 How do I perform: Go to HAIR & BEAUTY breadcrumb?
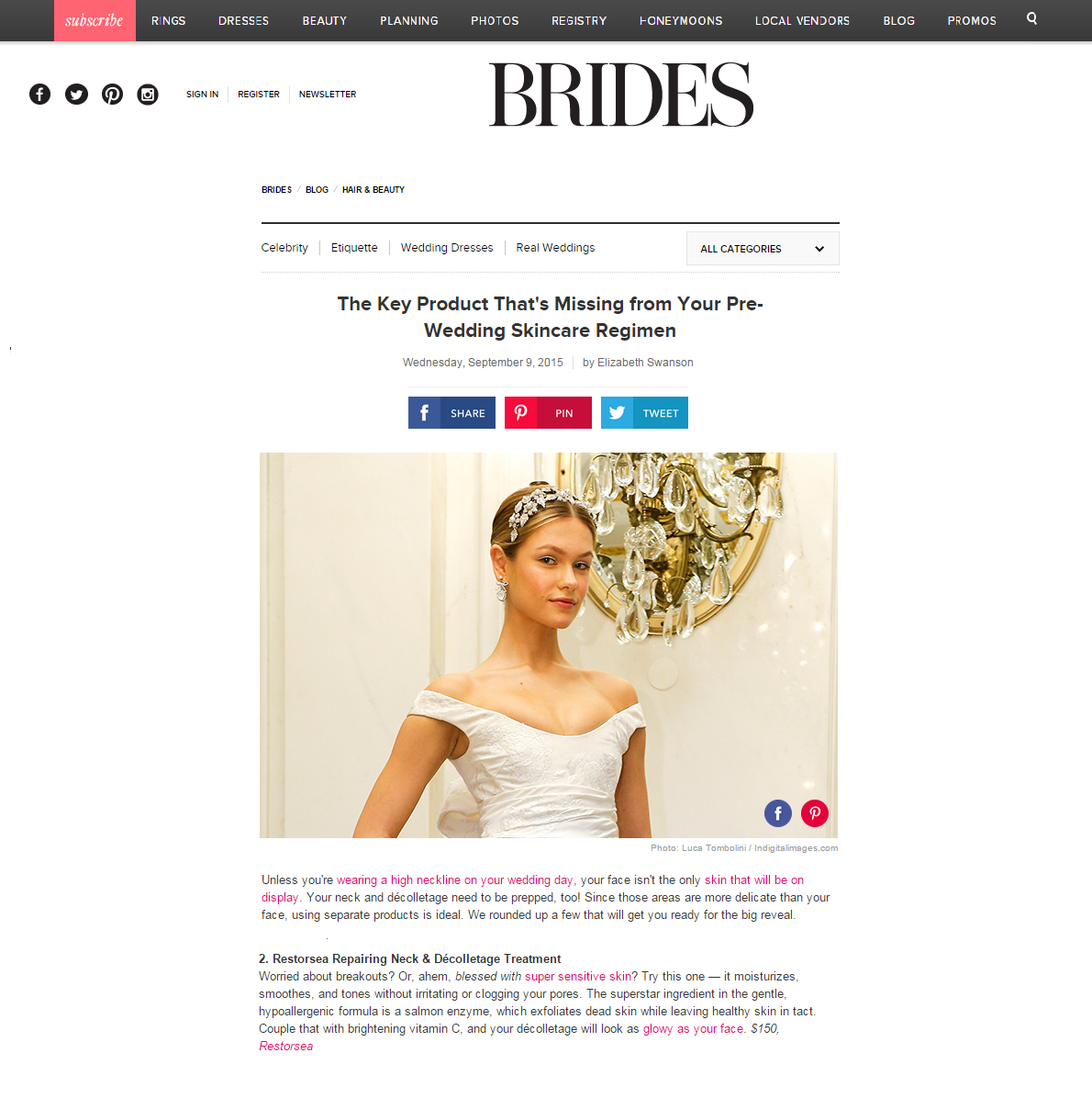tap(373, 190)
